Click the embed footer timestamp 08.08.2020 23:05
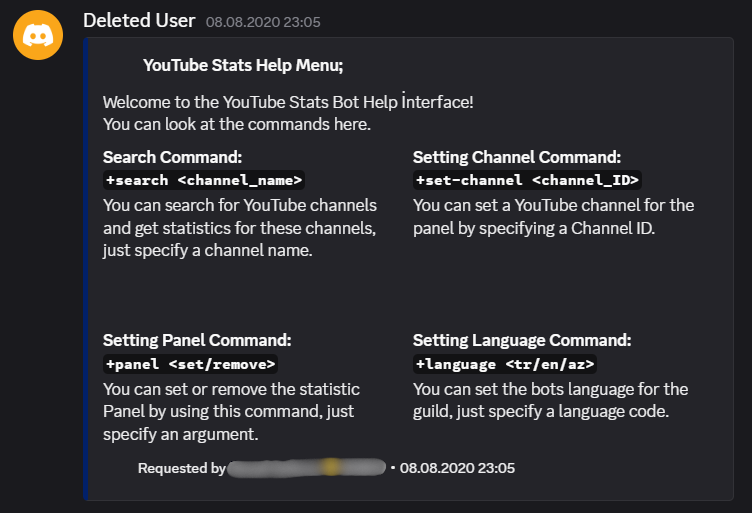The height and width of the screenshot is (513, 752). tap(458, 468)
